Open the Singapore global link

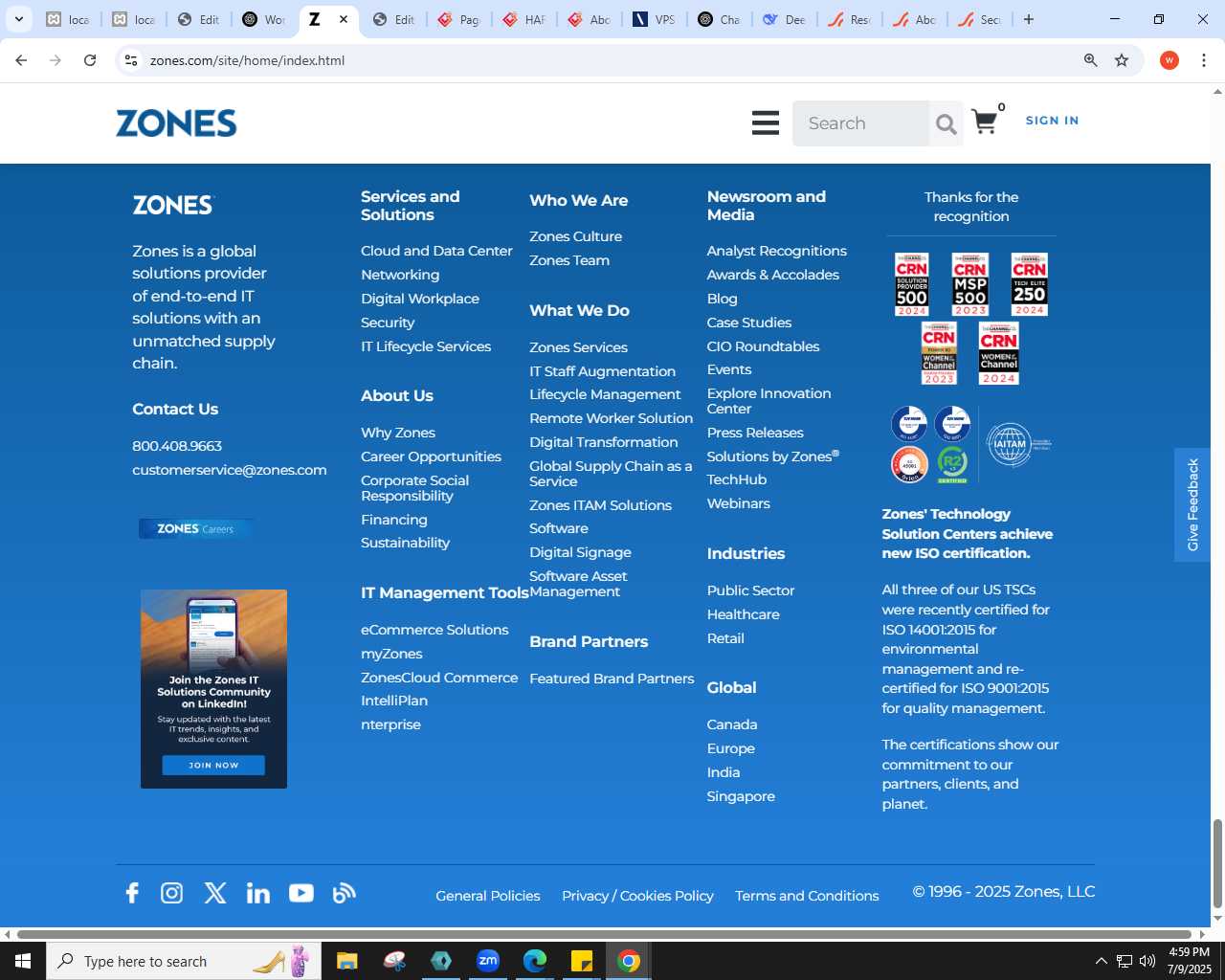tap(741, 796)
